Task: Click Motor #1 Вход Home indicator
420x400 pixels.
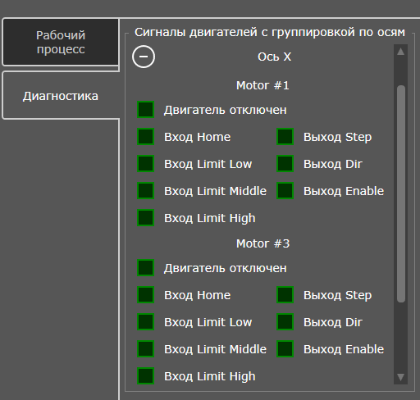Action: pos(146,137)
